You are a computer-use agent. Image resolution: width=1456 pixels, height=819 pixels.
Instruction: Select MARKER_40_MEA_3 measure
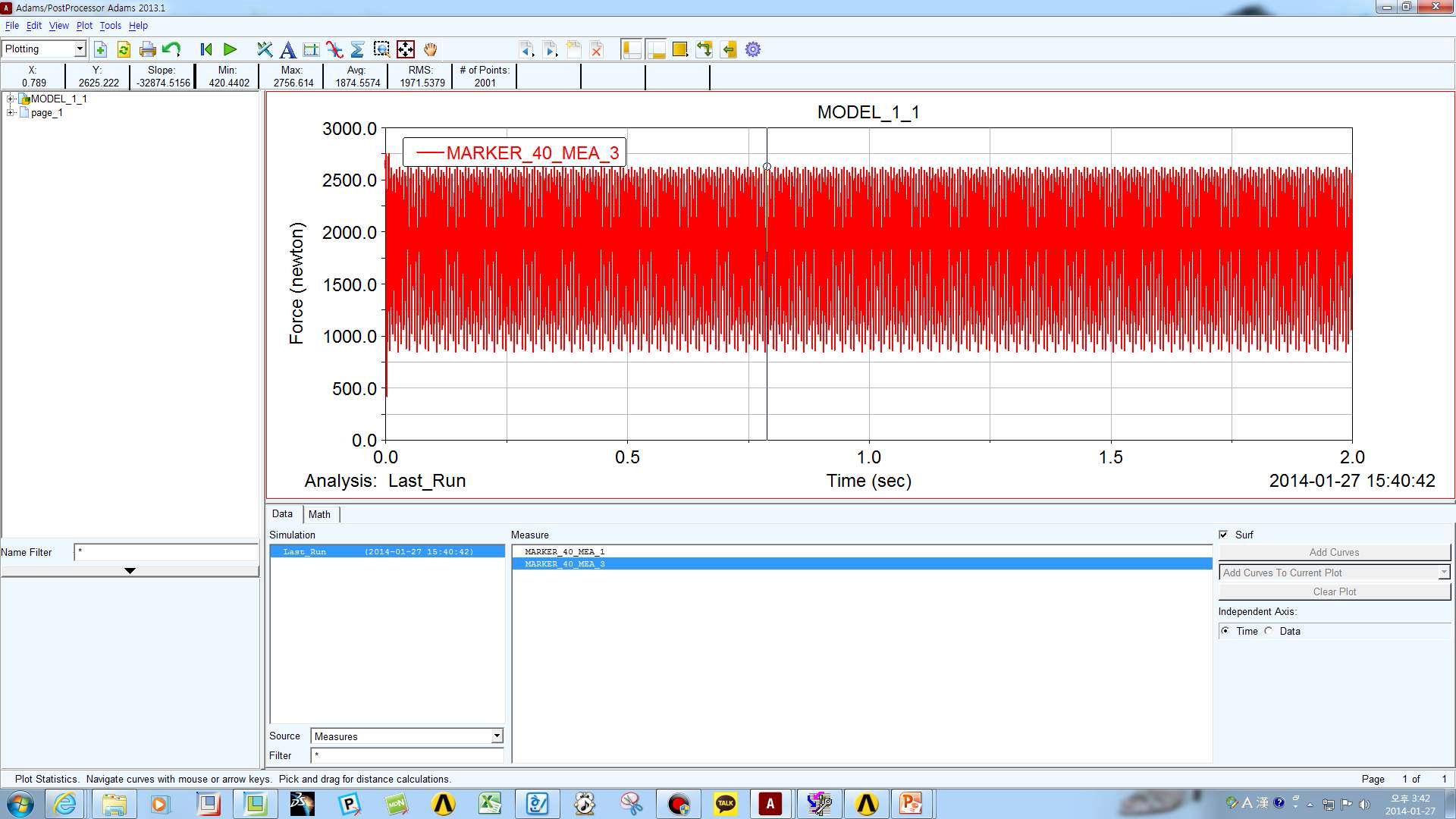[x=862, y=563]
